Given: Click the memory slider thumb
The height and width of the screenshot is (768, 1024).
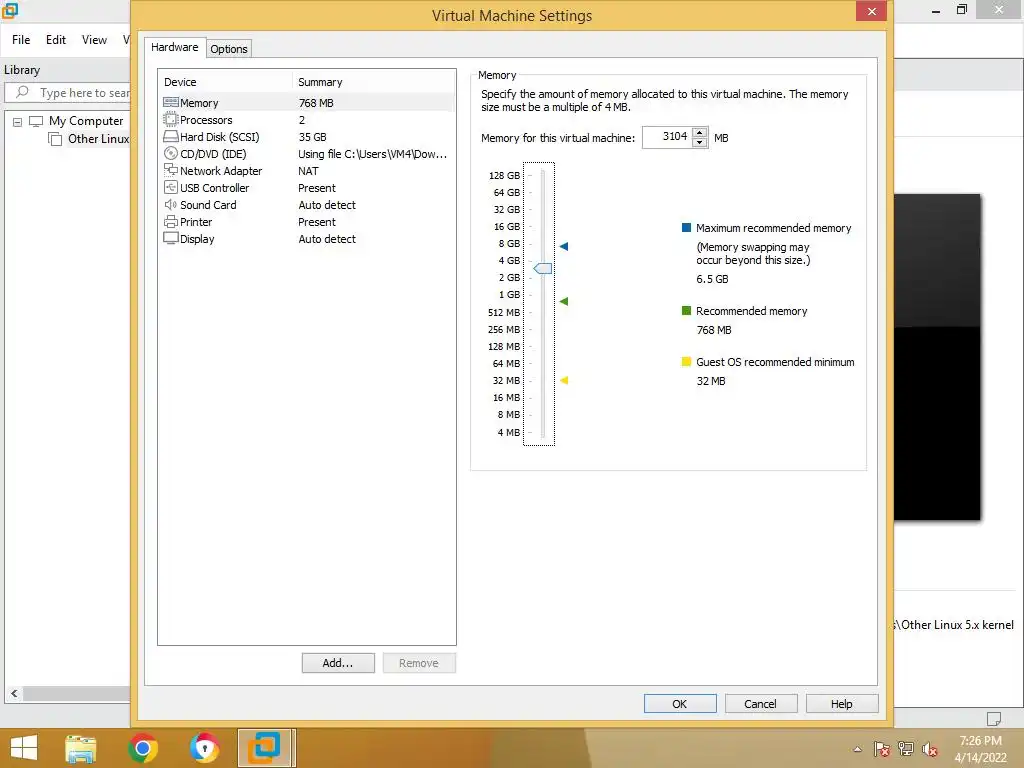Looking at the screenshot, I should 543,268.
